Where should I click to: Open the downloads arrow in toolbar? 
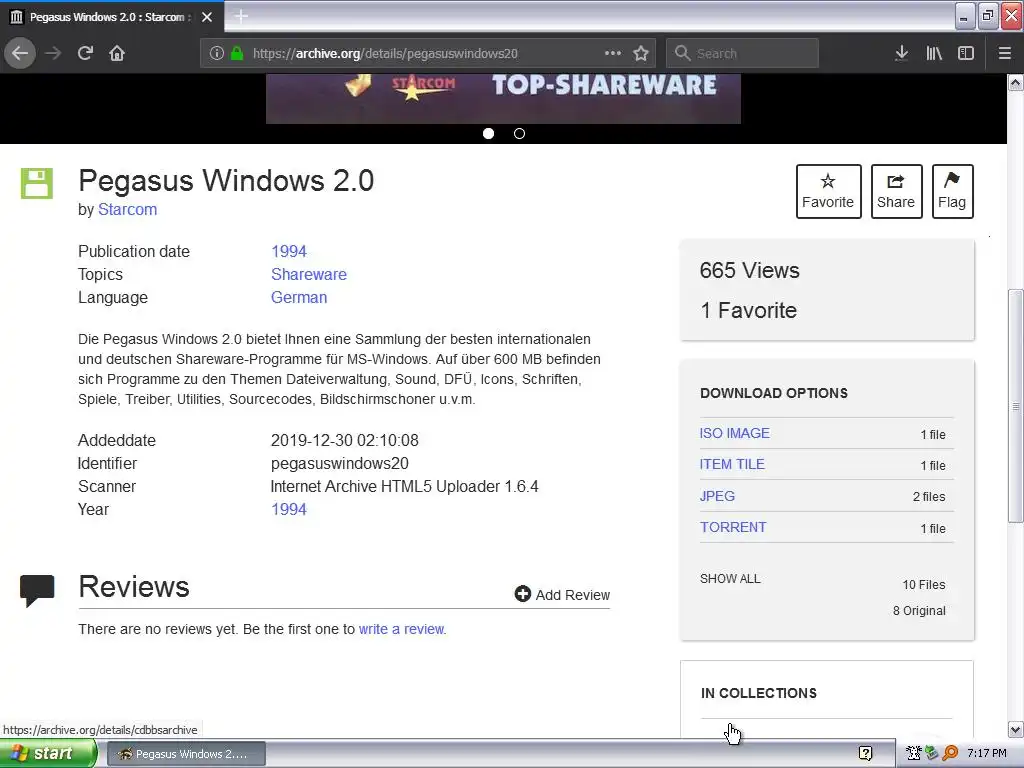click(901, 53)
